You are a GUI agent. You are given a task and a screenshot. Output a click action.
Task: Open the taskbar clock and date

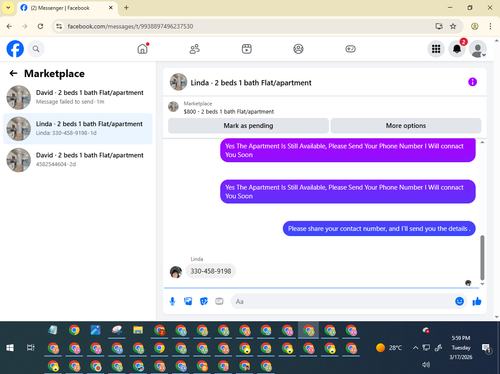(x=461, y=348)
